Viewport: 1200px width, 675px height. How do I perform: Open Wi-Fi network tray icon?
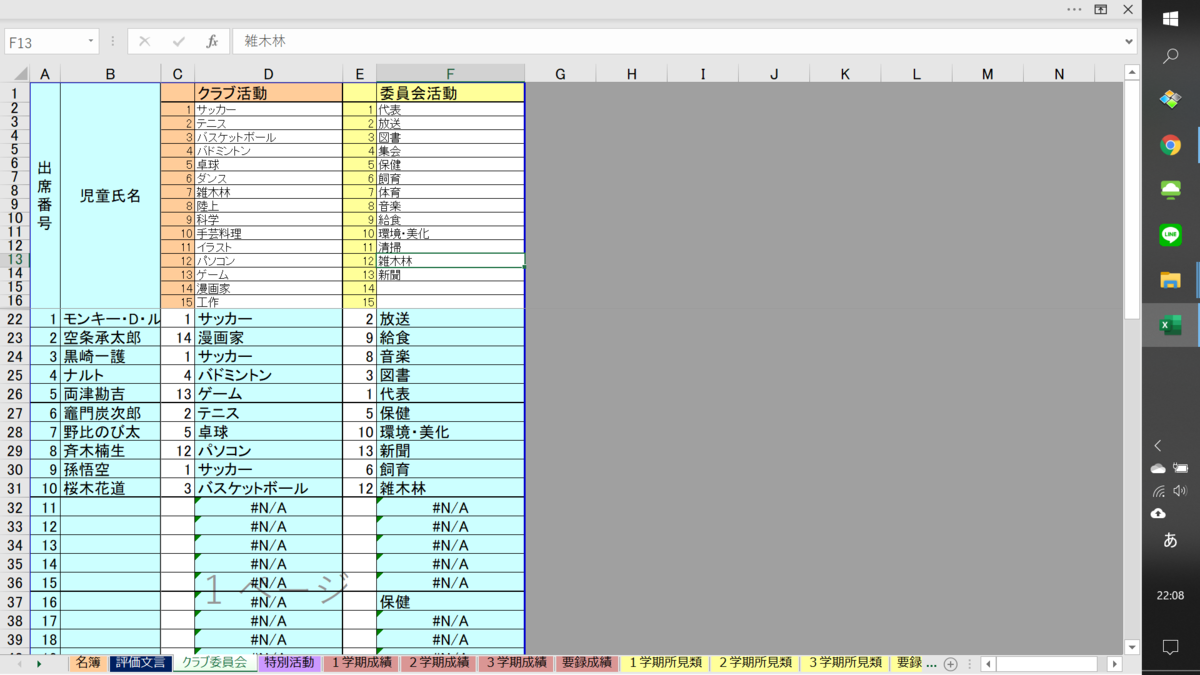(1158, 491)
